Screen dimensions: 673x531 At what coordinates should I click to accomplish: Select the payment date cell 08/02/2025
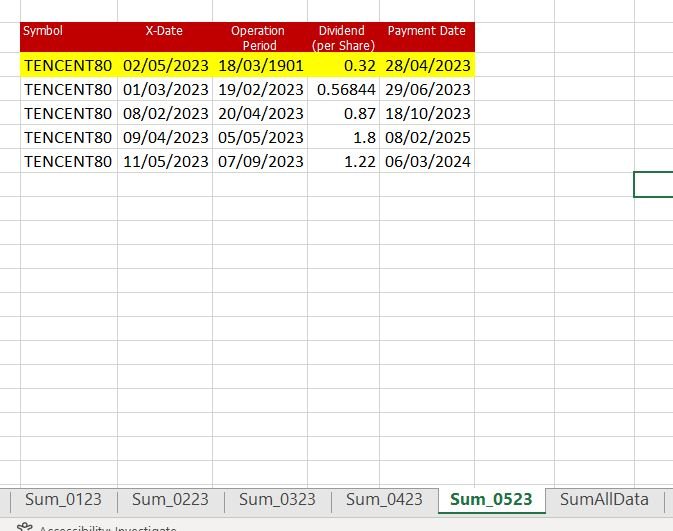pyautogui.click(x=427, y=138)
